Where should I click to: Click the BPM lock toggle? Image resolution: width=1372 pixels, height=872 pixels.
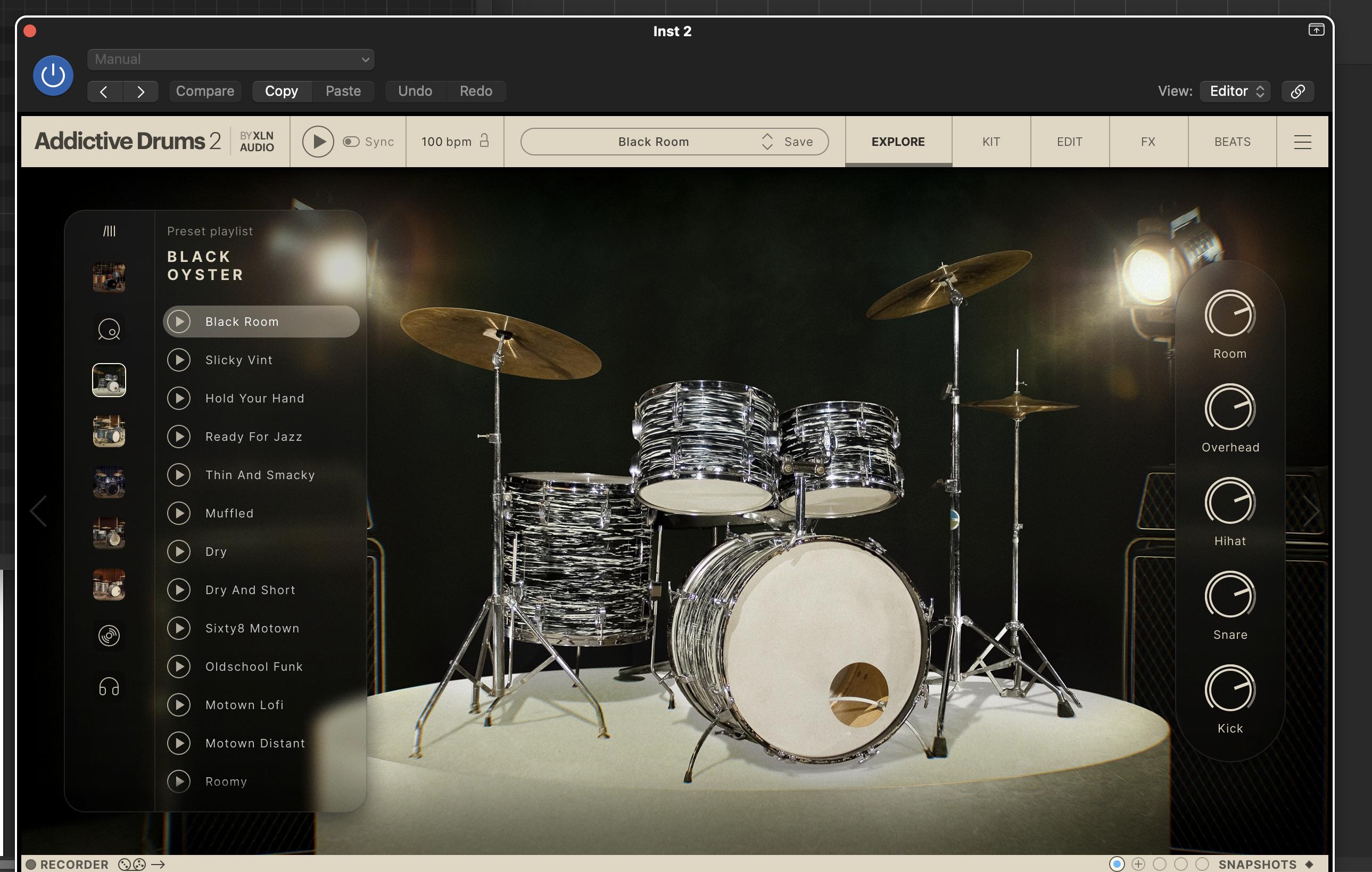point(485,142)
